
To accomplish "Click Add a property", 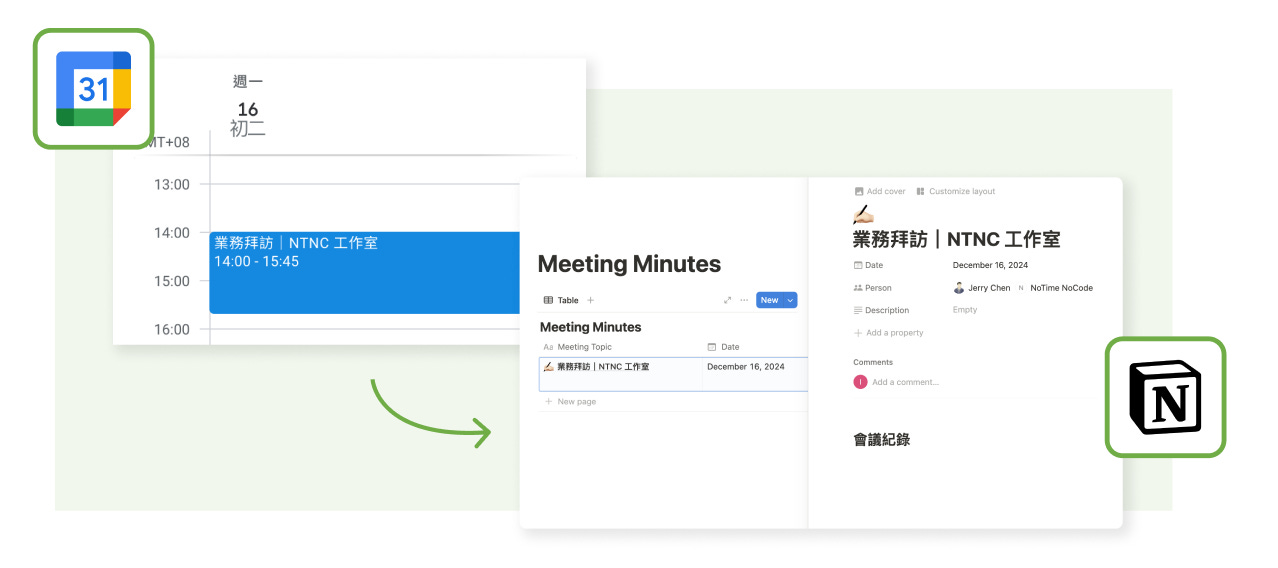I will click(888, 333).
